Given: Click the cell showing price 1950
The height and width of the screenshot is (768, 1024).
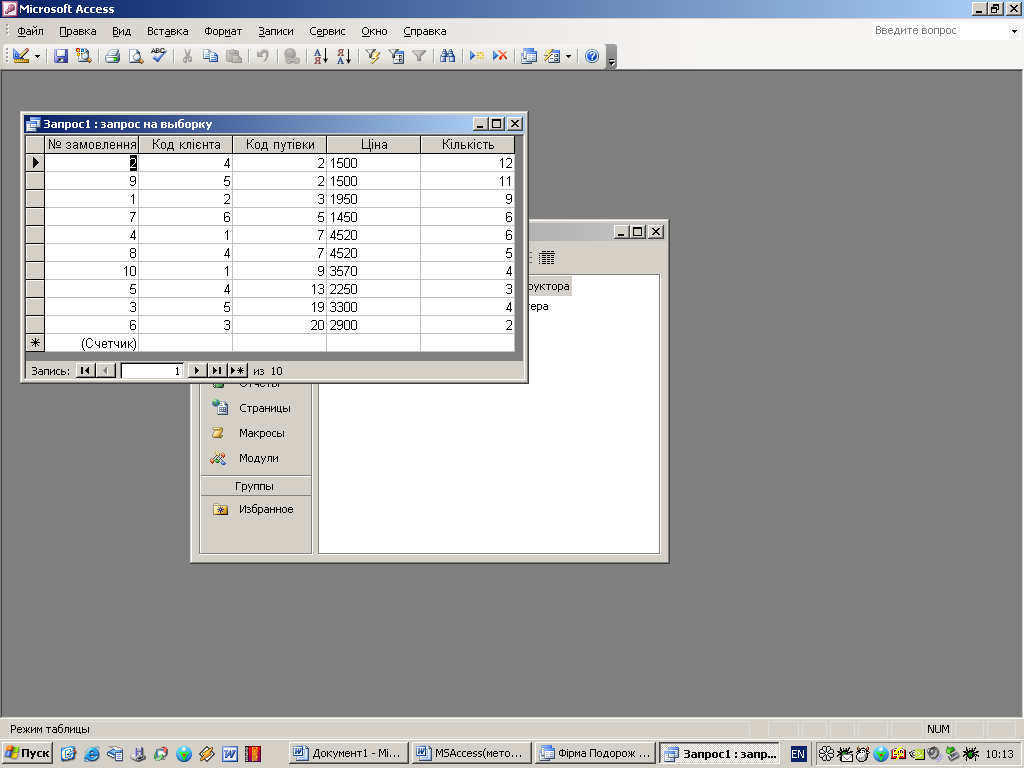Looking at the screenshot, I should 374,199.
